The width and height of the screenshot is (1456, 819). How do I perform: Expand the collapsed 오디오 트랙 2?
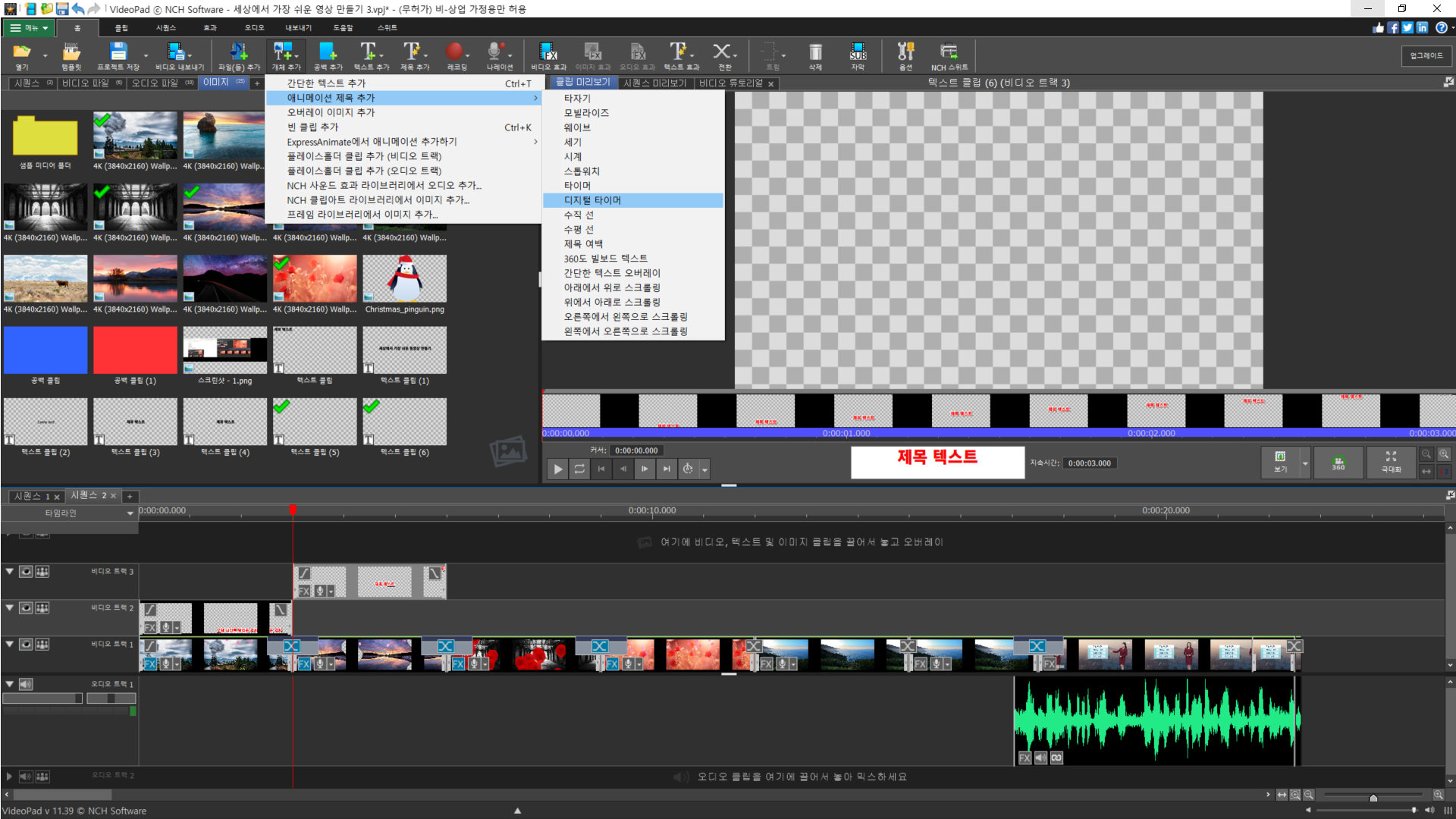(x=9, y=776)
